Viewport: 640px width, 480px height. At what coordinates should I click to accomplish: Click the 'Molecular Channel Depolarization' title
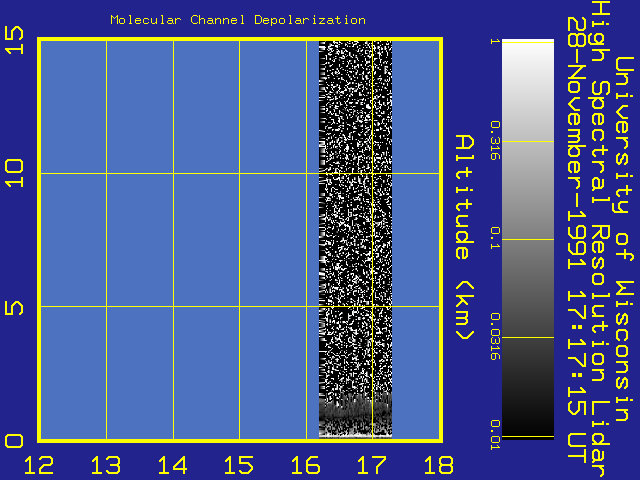coord(238,20)
